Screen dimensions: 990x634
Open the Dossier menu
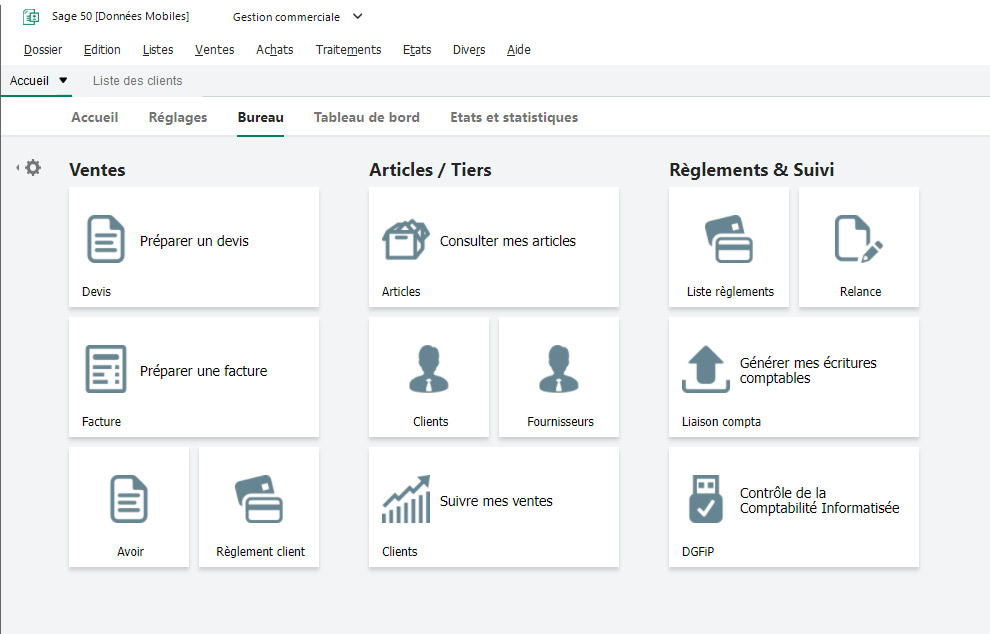43,49
